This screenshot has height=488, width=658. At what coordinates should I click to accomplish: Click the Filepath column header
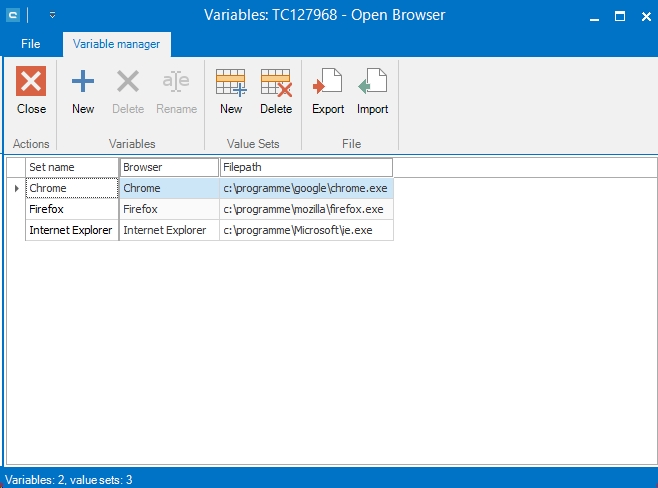[x=306, y=167]
